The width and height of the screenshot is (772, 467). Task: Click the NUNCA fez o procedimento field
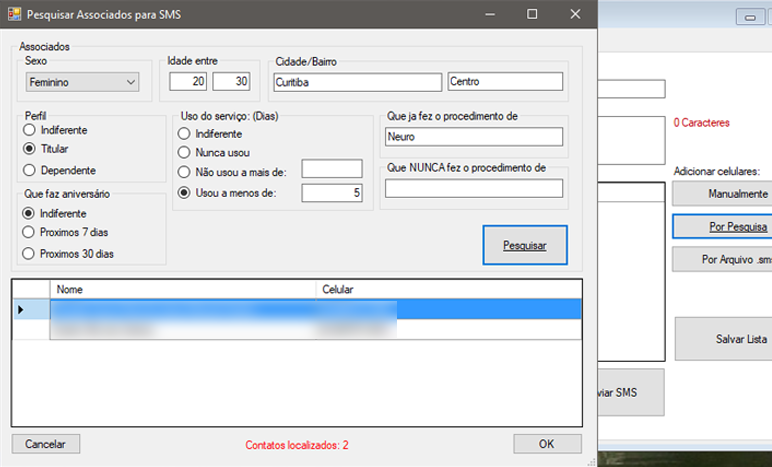[472, 189]
